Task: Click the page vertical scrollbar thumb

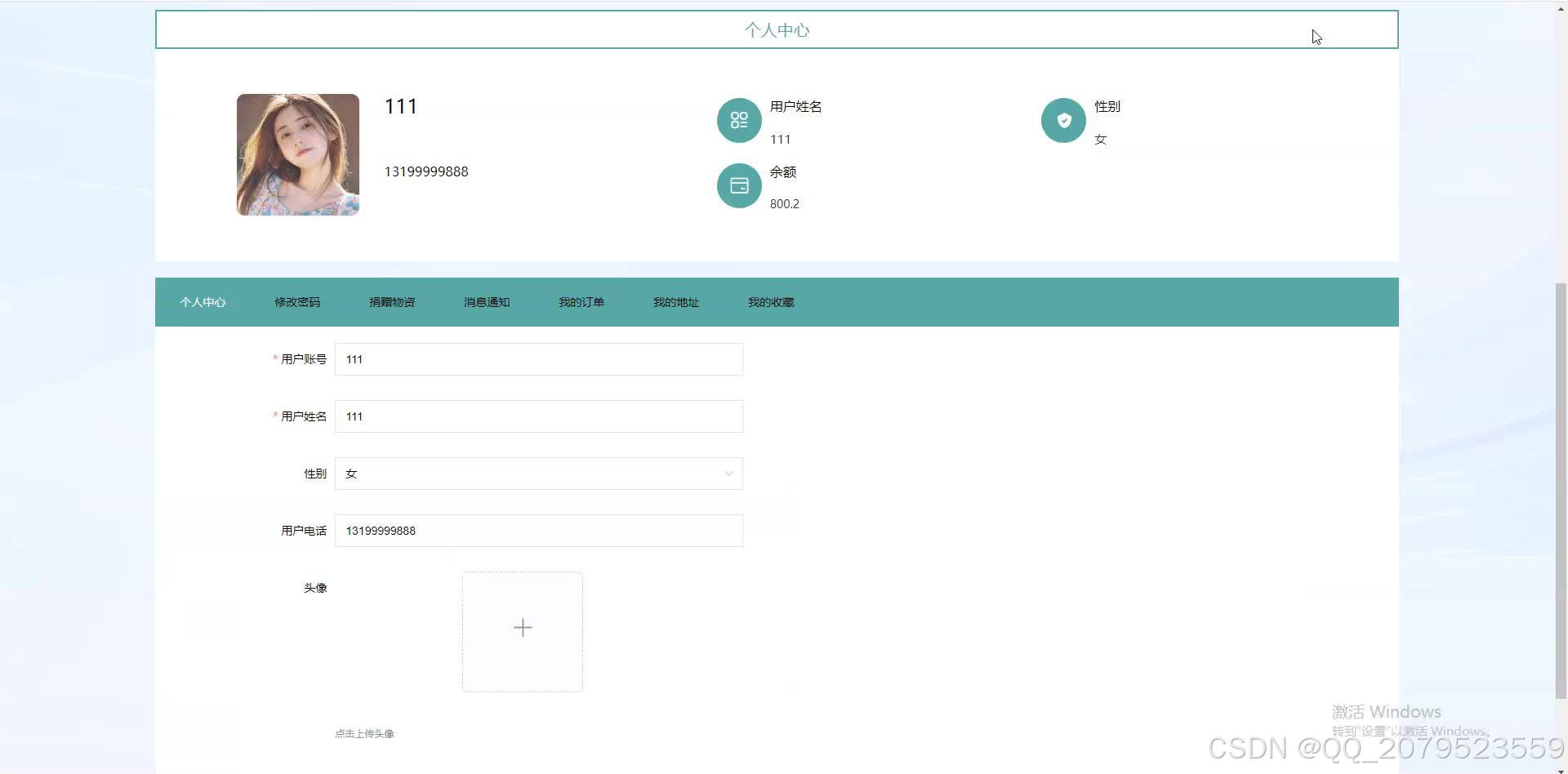Action: [x=1561, y=491]
